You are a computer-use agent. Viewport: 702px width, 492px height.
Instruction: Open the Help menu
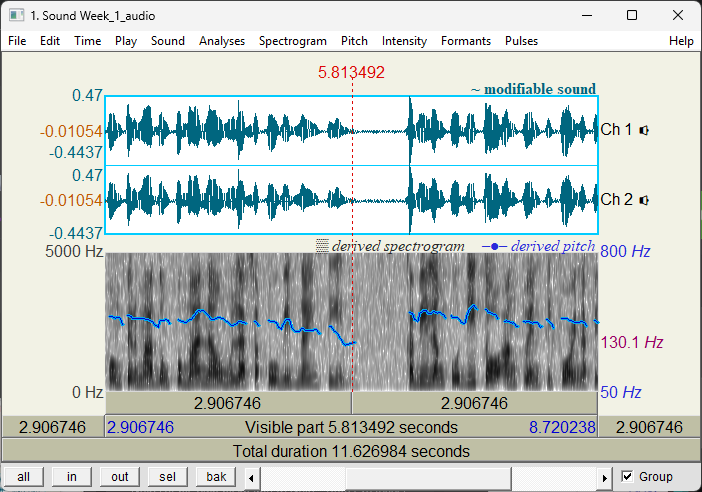click(x=681, y=41)
